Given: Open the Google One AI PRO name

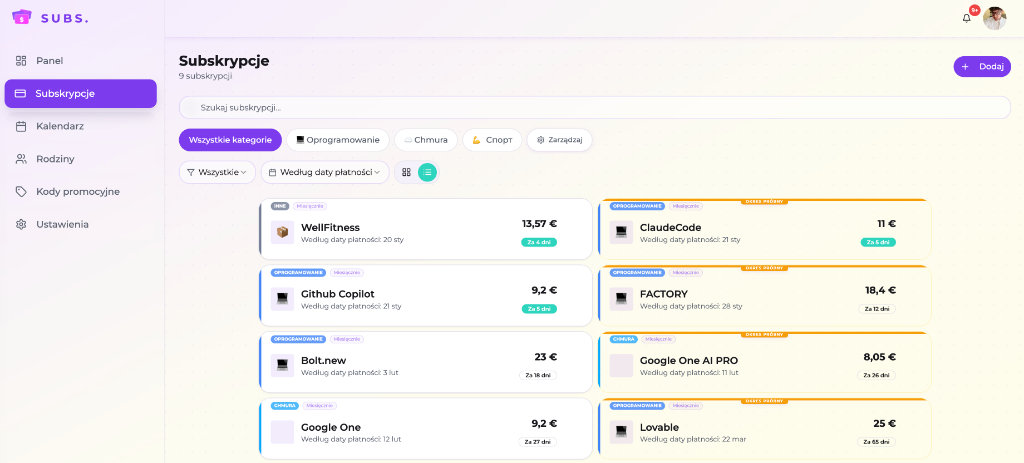Looking at the screenshot, I should (x=689, y=360).
